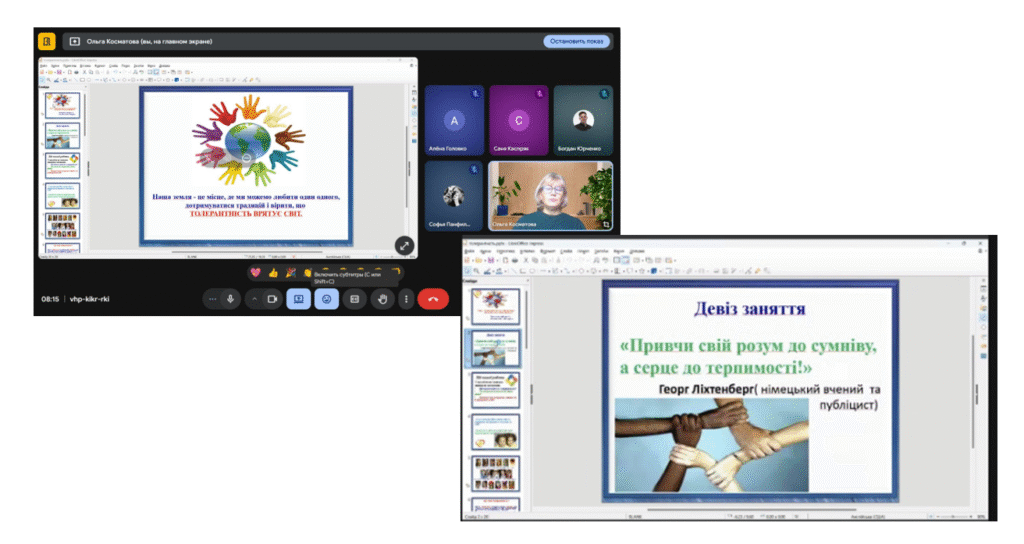Adjust the zoom slider in lower Impress status bar

(x=955, y=517)
